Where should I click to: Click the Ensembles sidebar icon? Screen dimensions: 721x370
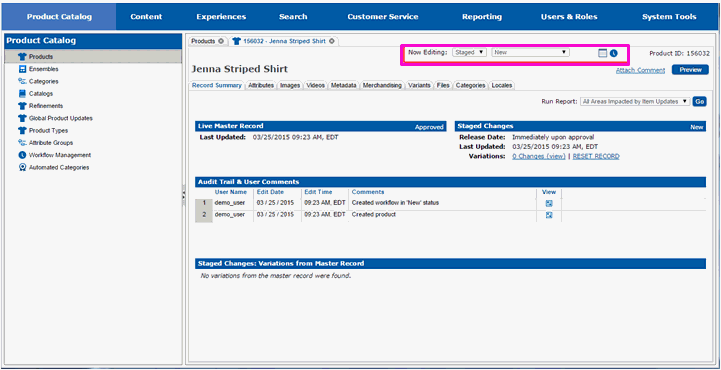(22, 69)
